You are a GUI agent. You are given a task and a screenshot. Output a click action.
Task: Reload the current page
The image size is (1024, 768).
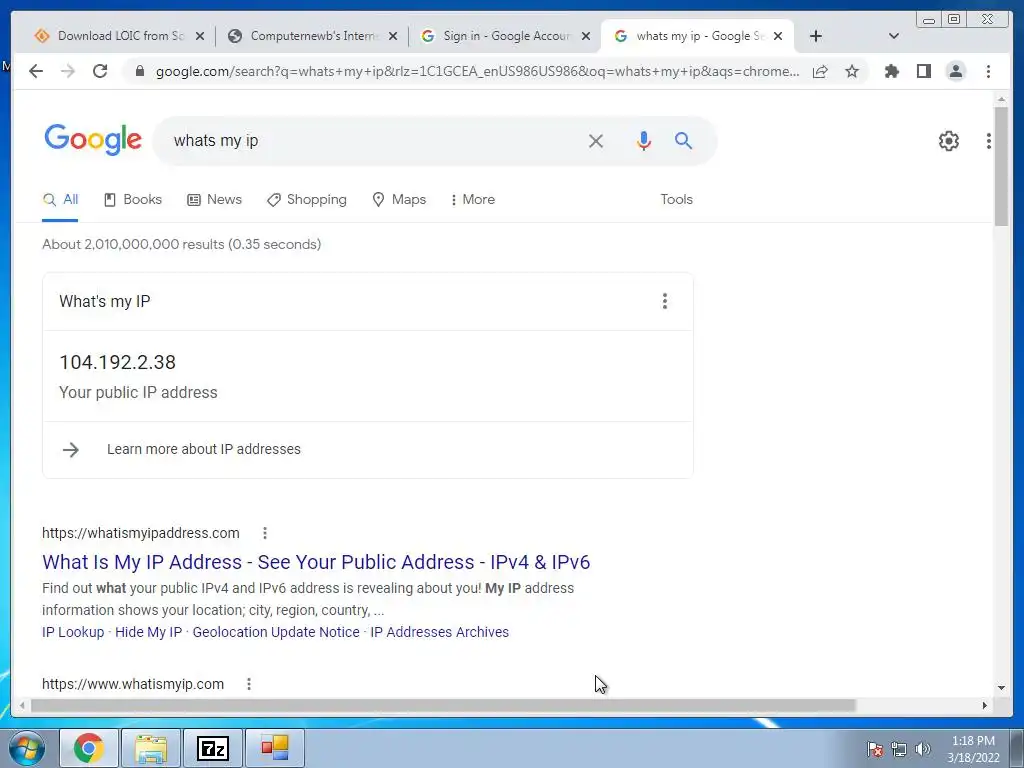[100, 71]
